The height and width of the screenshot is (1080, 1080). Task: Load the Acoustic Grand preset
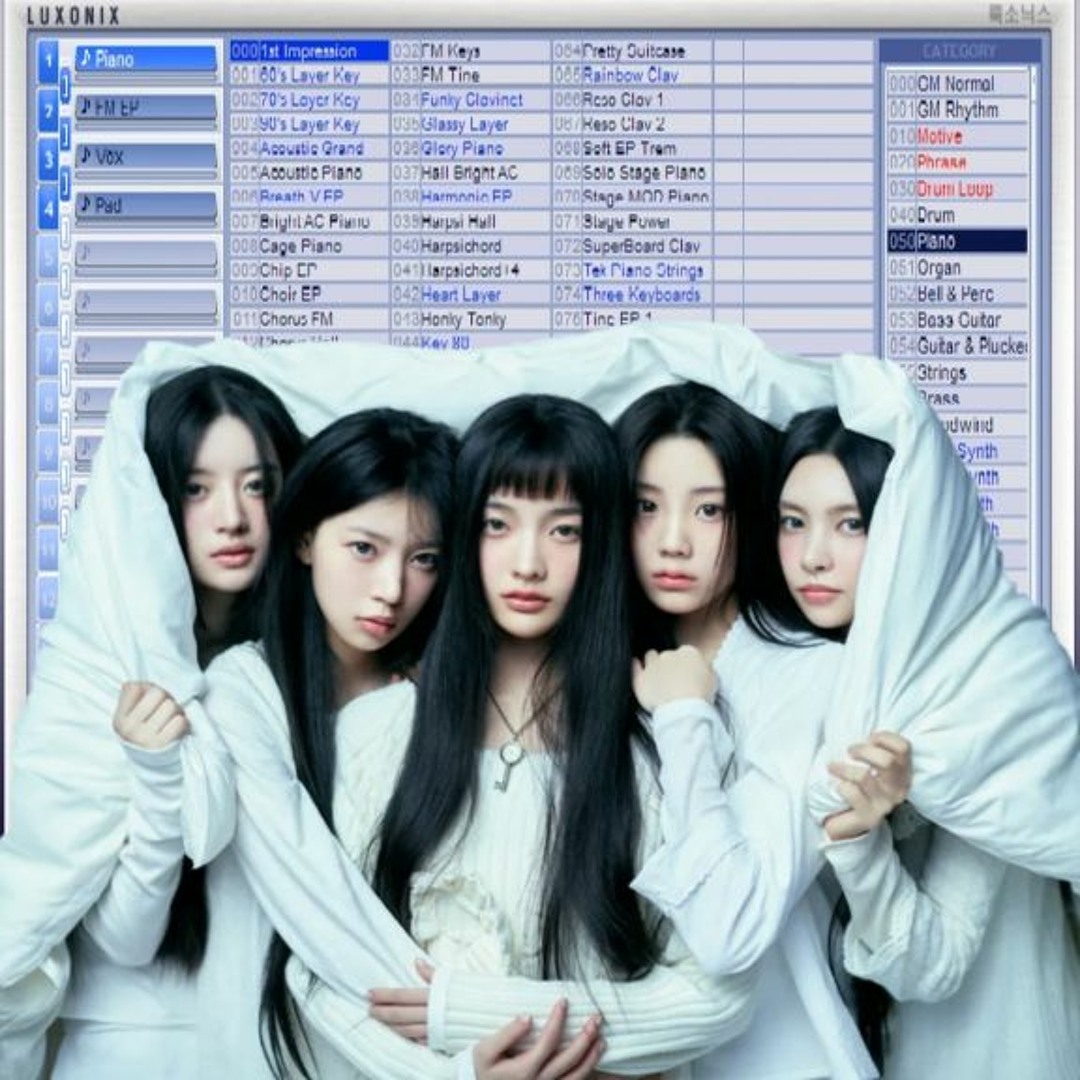(x=311, y=148)
